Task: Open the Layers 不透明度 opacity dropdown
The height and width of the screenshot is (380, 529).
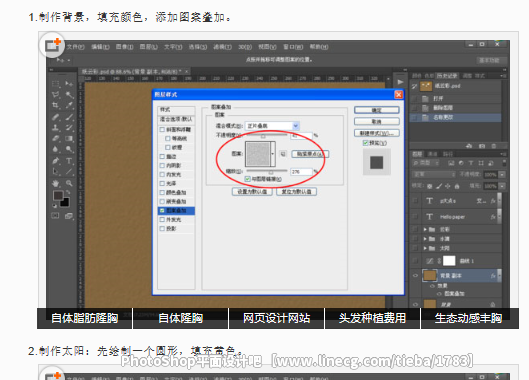Action: [x=502, y=174]
